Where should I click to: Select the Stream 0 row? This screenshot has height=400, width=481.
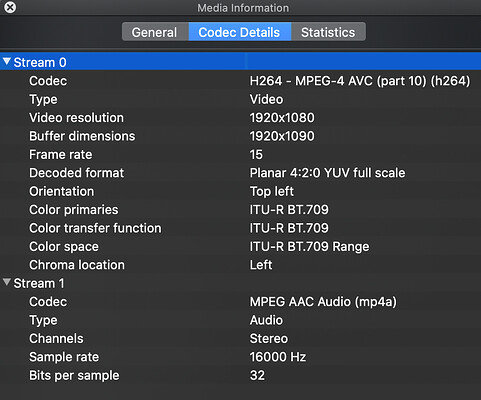240,62
